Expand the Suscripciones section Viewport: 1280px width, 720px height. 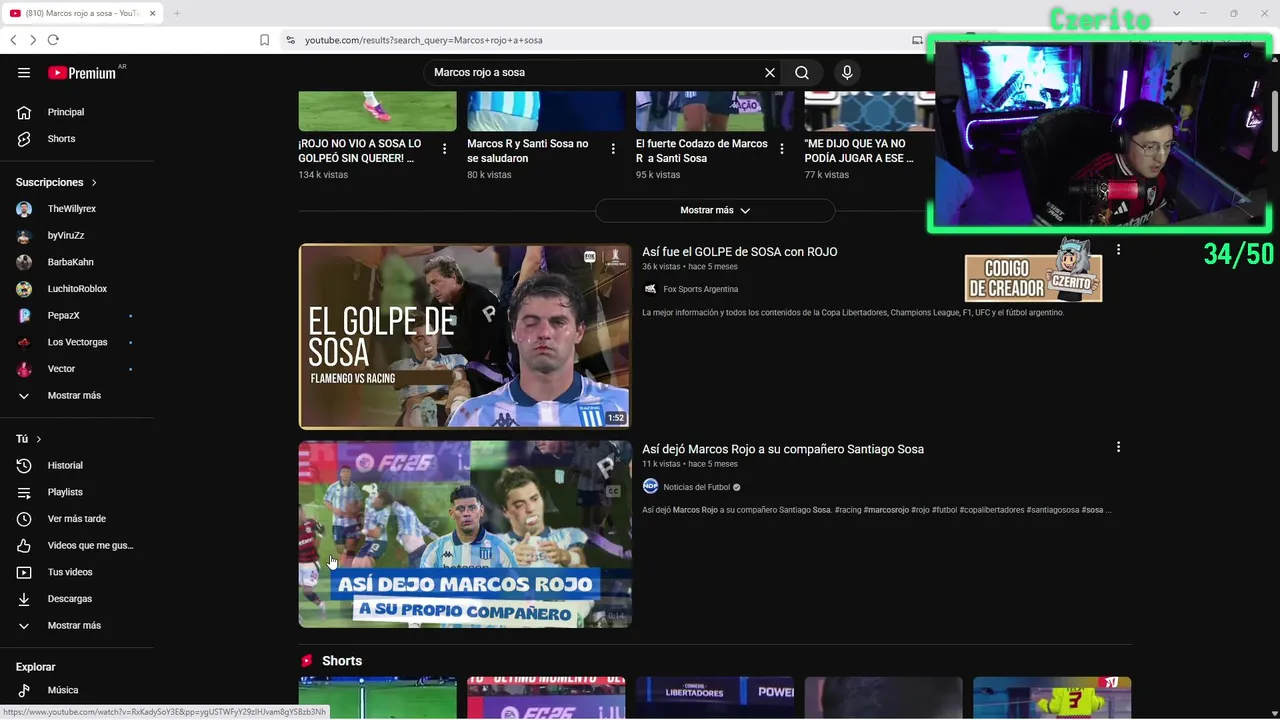(x=56, y=182)
